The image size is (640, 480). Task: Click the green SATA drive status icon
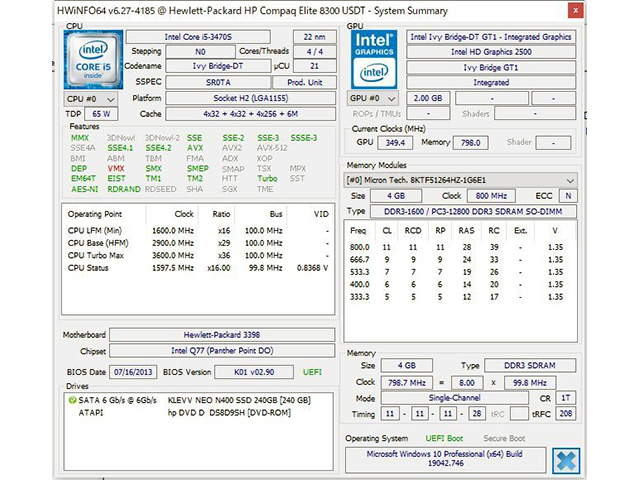coord(73,400)
